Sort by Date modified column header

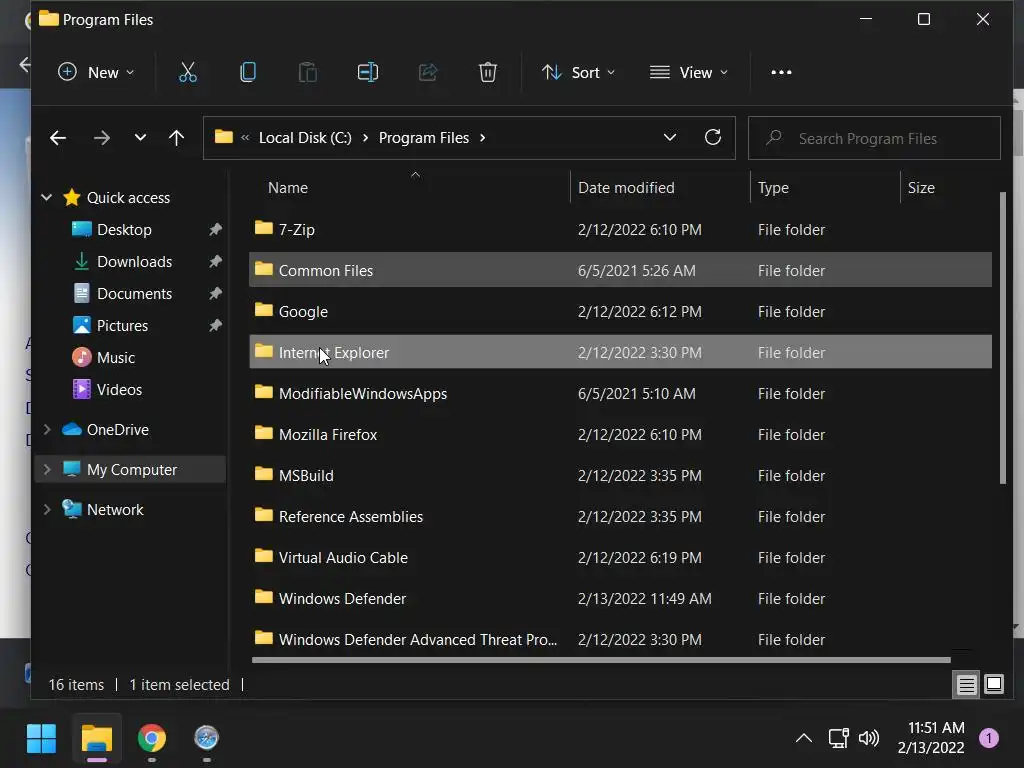[626, 187]
